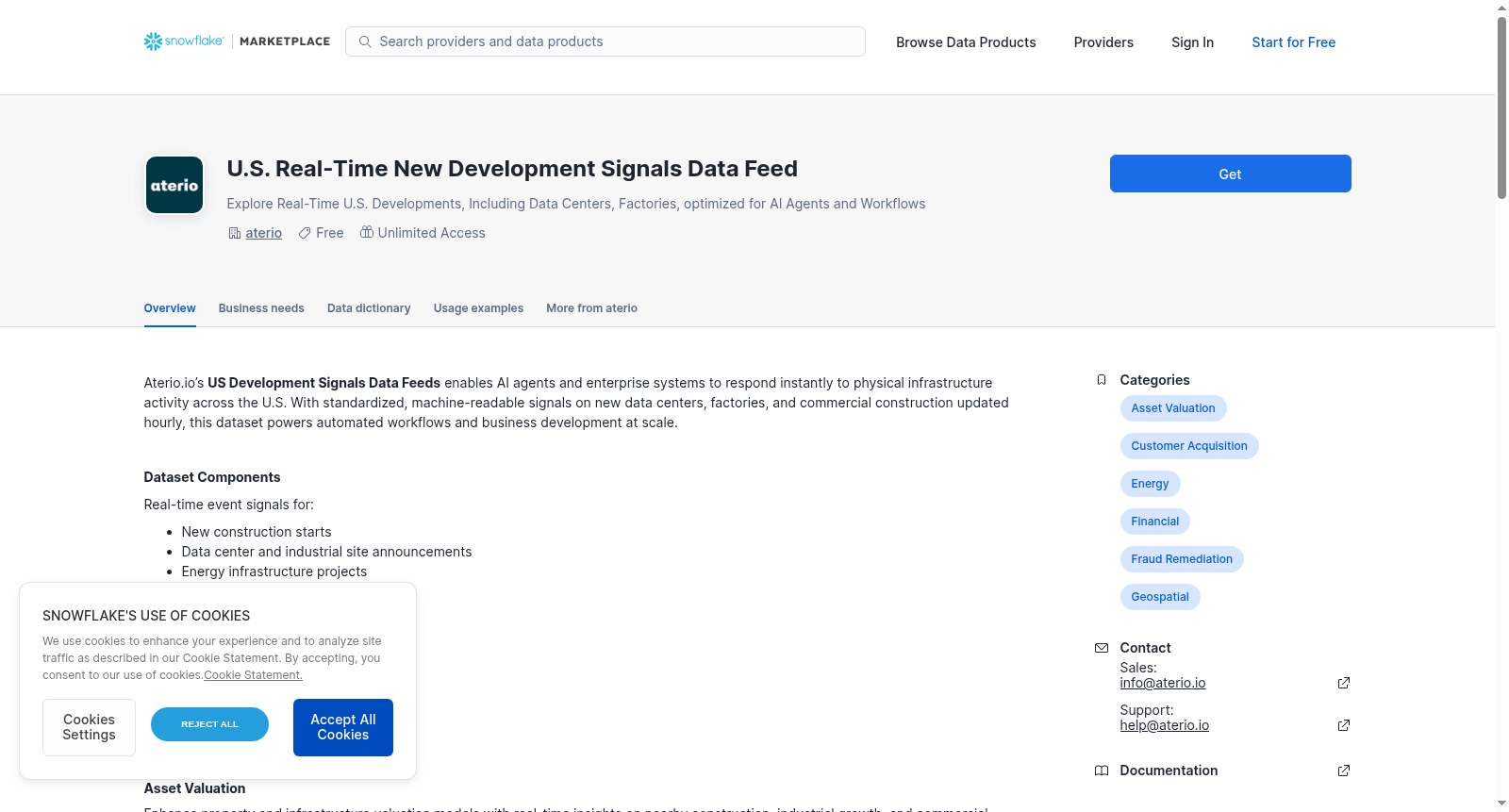Screen dimensions: 1509x812
Task: Switch to Usage examples tab
Action: coord(478,308)
